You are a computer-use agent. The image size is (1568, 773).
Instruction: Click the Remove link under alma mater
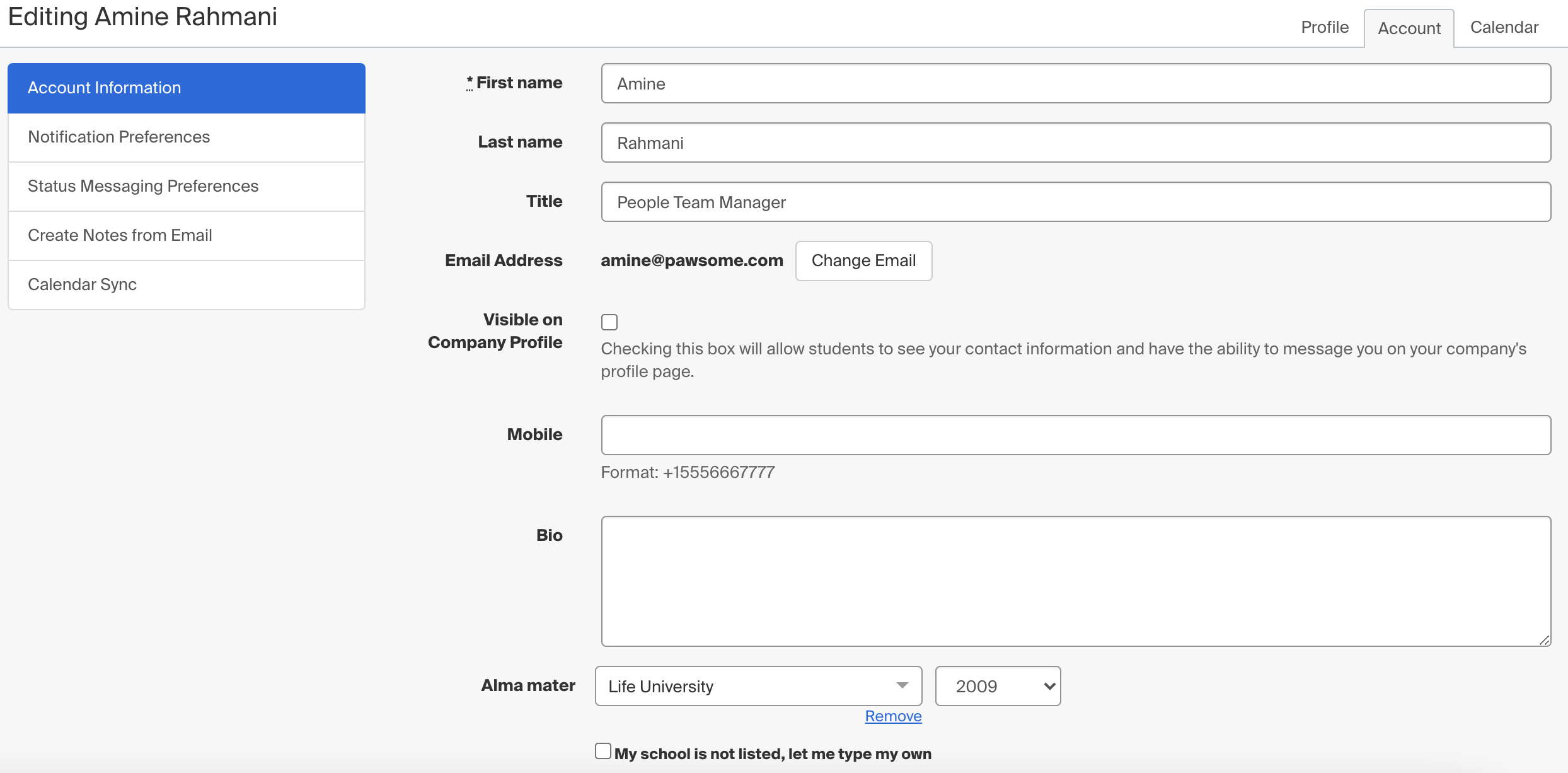point(893,716)
